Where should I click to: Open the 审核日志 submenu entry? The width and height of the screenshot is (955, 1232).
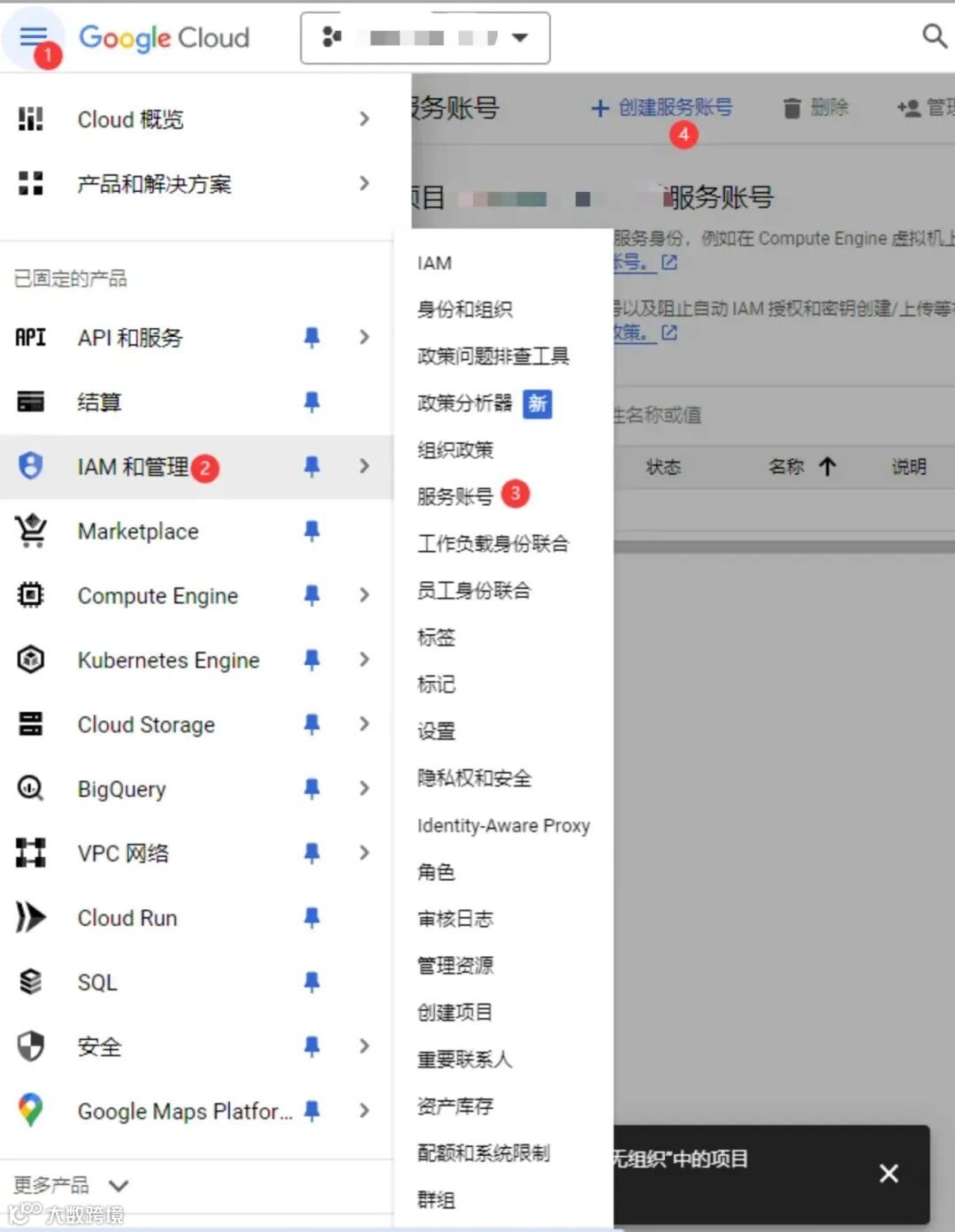click(x=455, y=919)
